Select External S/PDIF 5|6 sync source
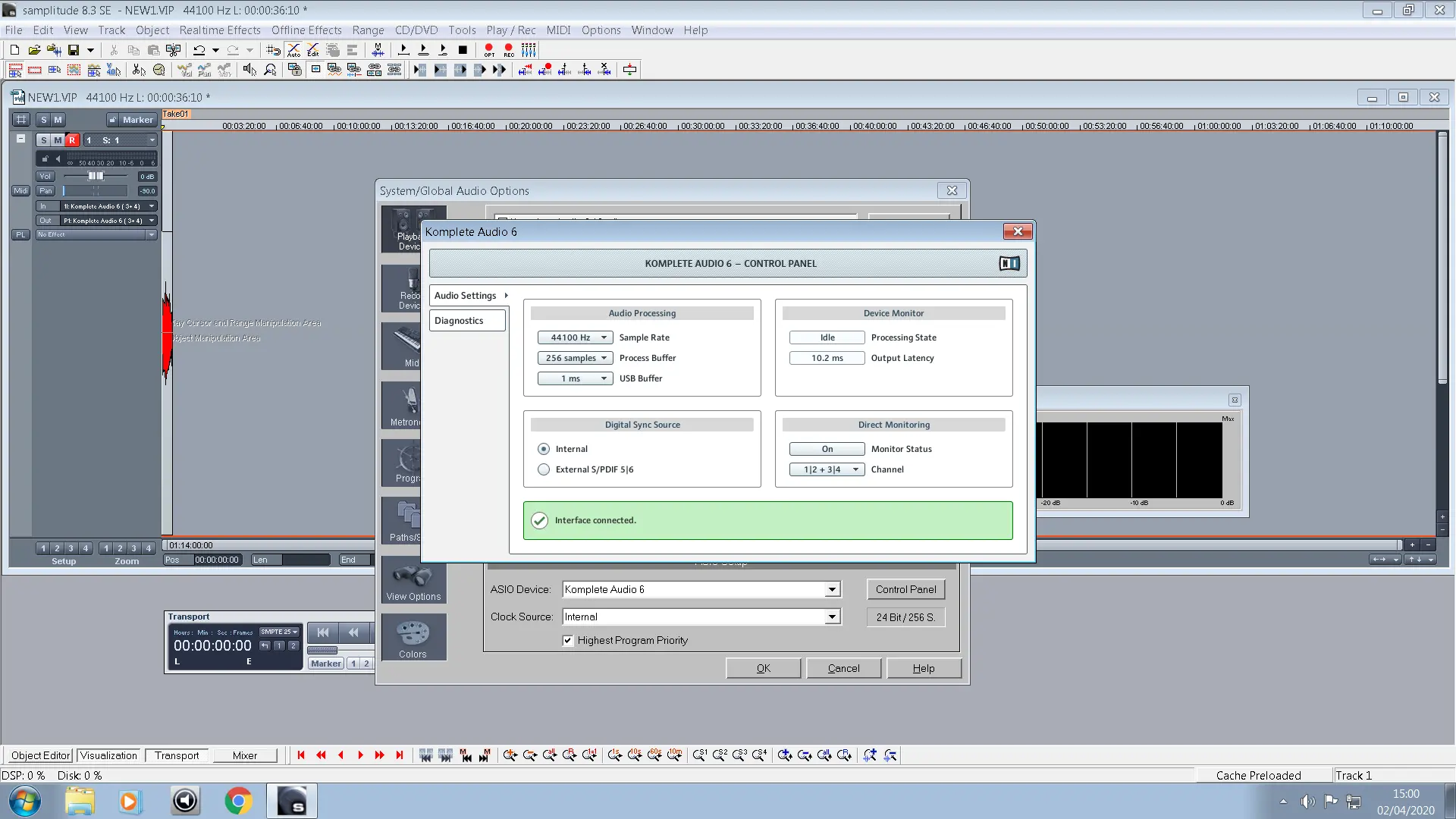The image size is (1456, 819). click(x=544, y=469)
